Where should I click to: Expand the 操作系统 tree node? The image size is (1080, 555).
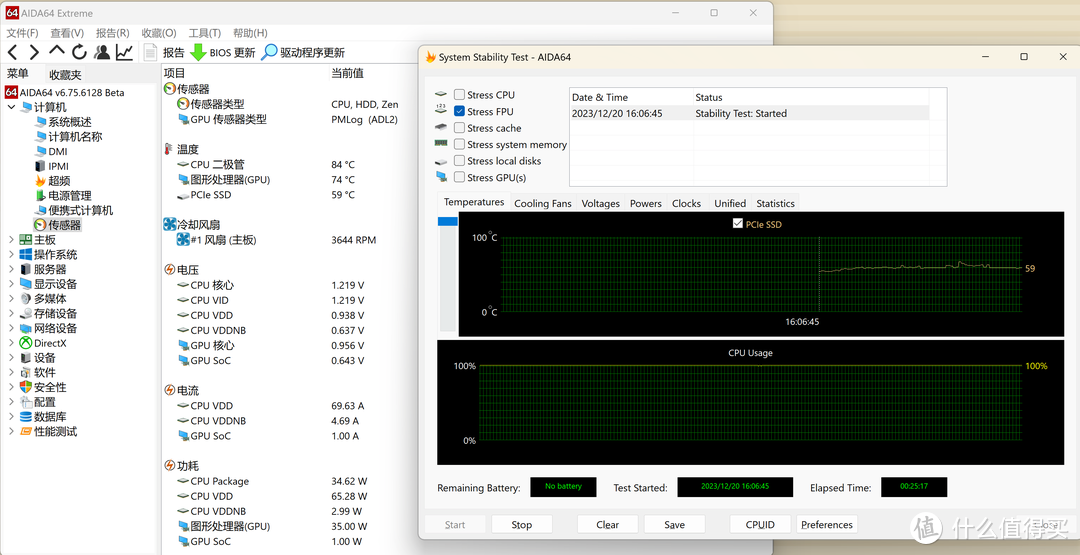(x=11, y=255)
